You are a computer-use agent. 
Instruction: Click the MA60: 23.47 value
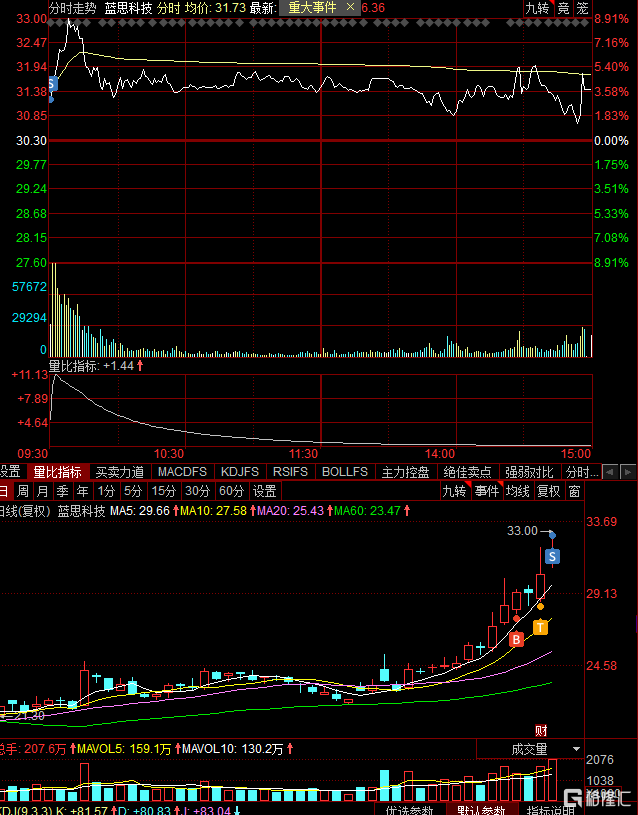coord(367,511)
